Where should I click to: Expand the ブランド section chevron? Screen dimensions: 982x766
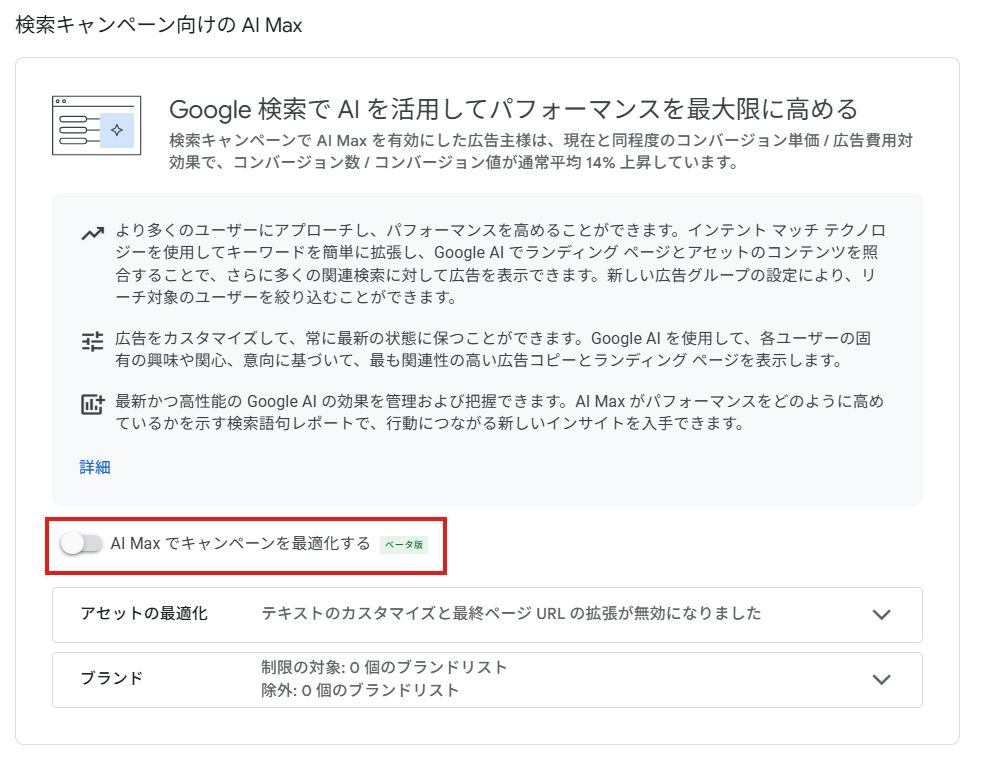pyautogui.click(x=882, y=680)
